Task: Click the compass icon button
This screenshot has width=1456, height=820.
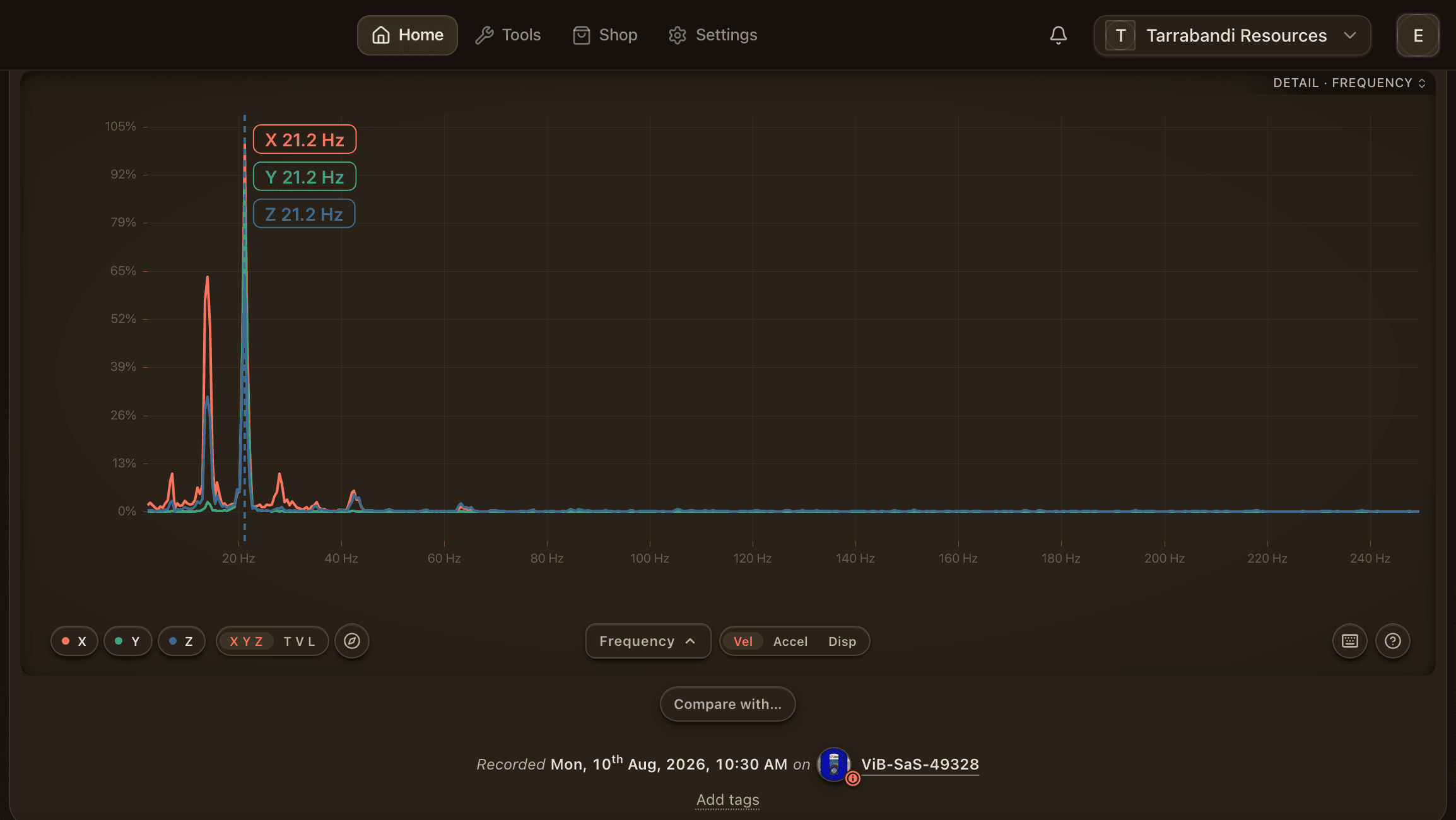Action: pyautogui.click(x=352, y=641)
